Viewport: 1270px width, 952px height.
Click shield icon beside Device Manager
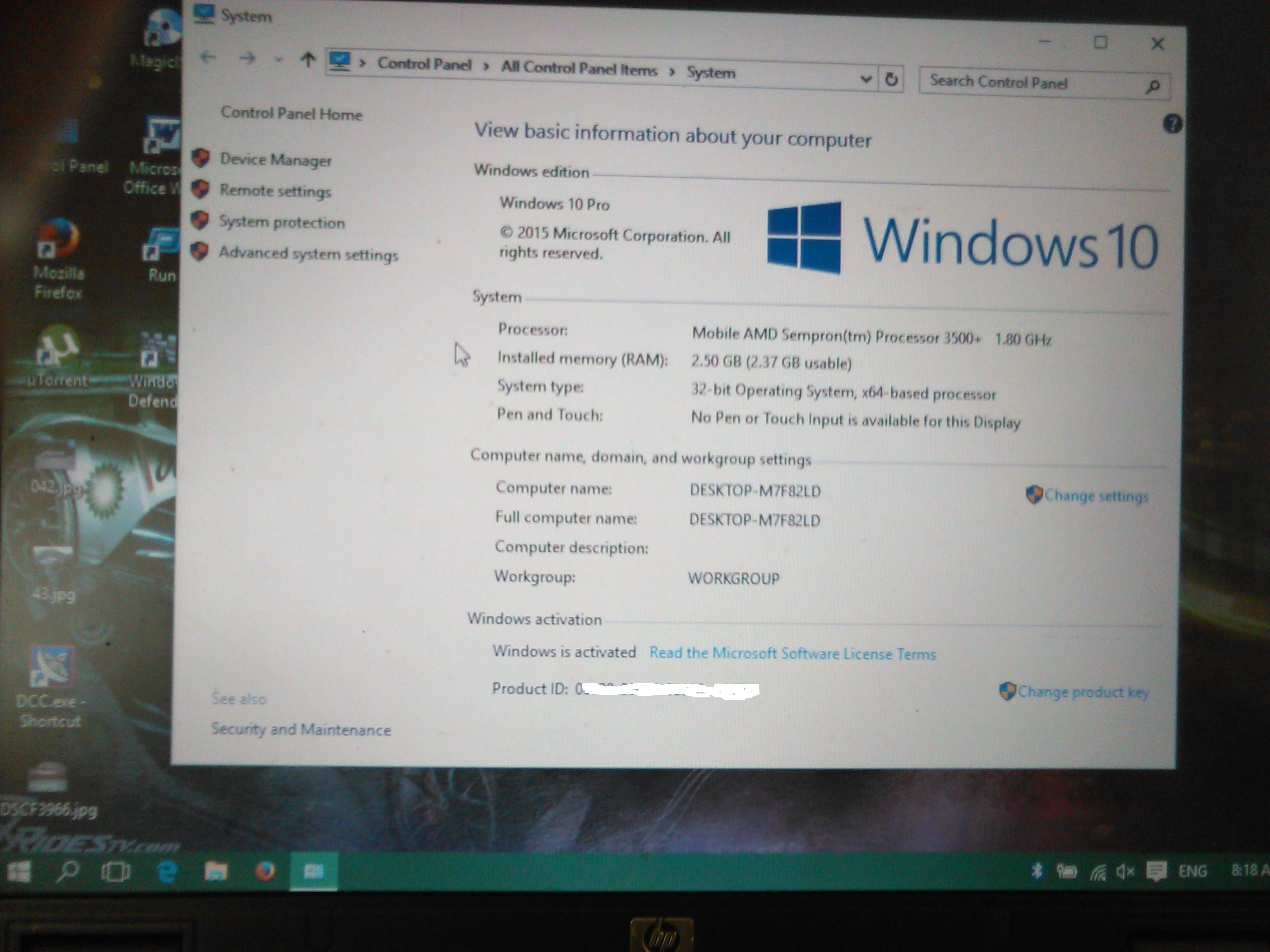(201, 158)
